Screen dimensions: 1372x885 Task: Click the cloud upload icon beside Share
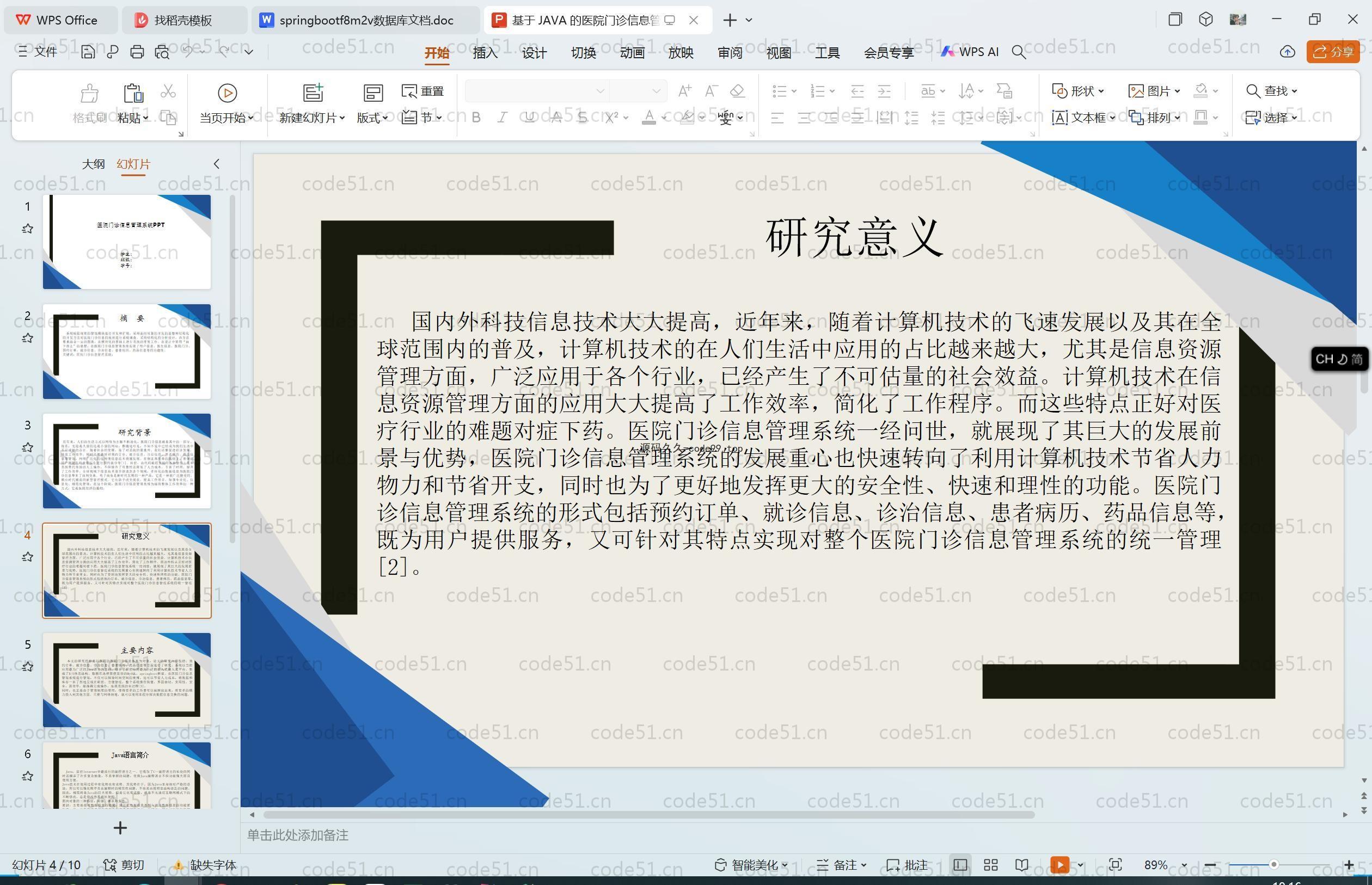1287,52
